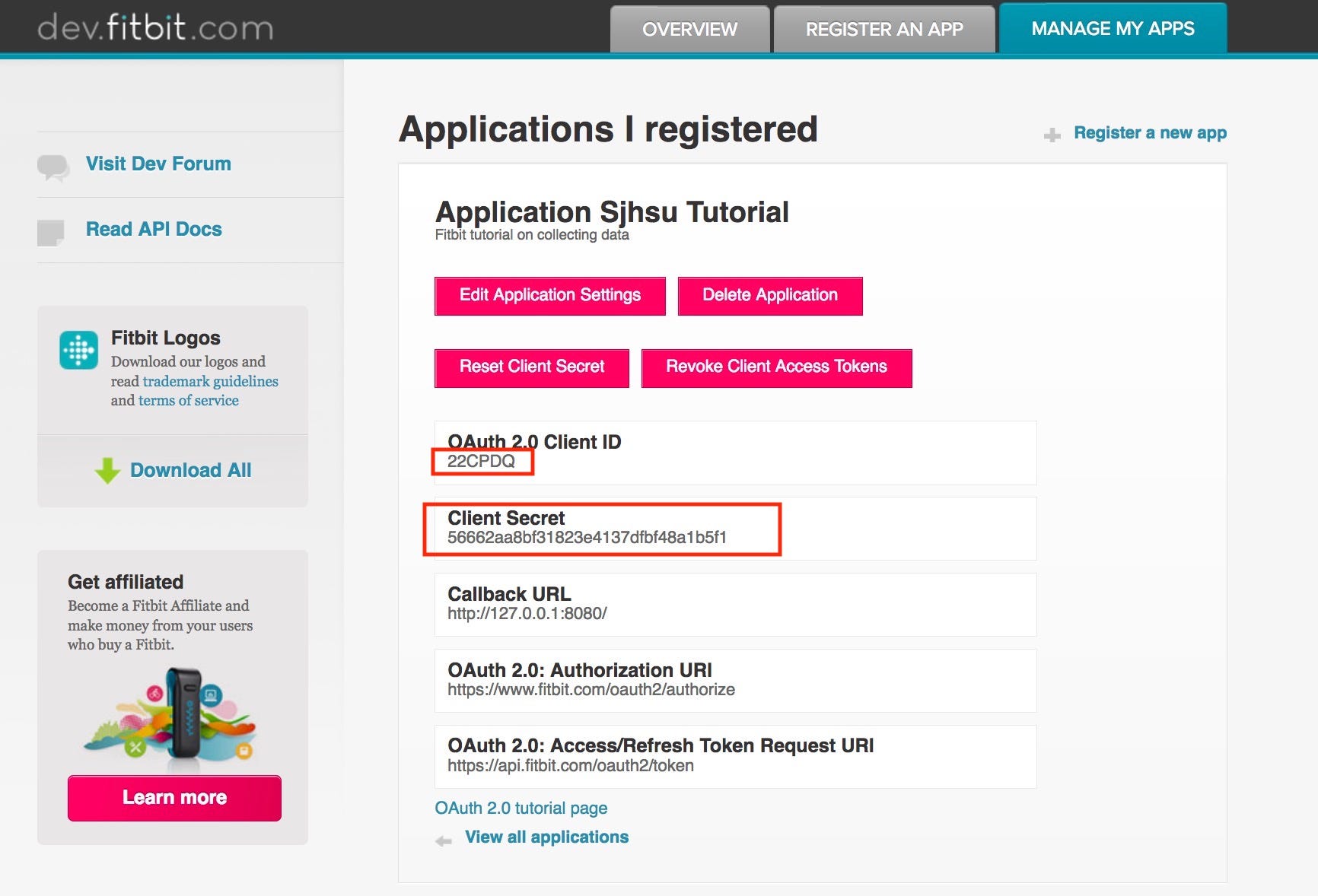Click View all applications link
Viewport: 1318px width, 896px height.
[x=547, y=837]
